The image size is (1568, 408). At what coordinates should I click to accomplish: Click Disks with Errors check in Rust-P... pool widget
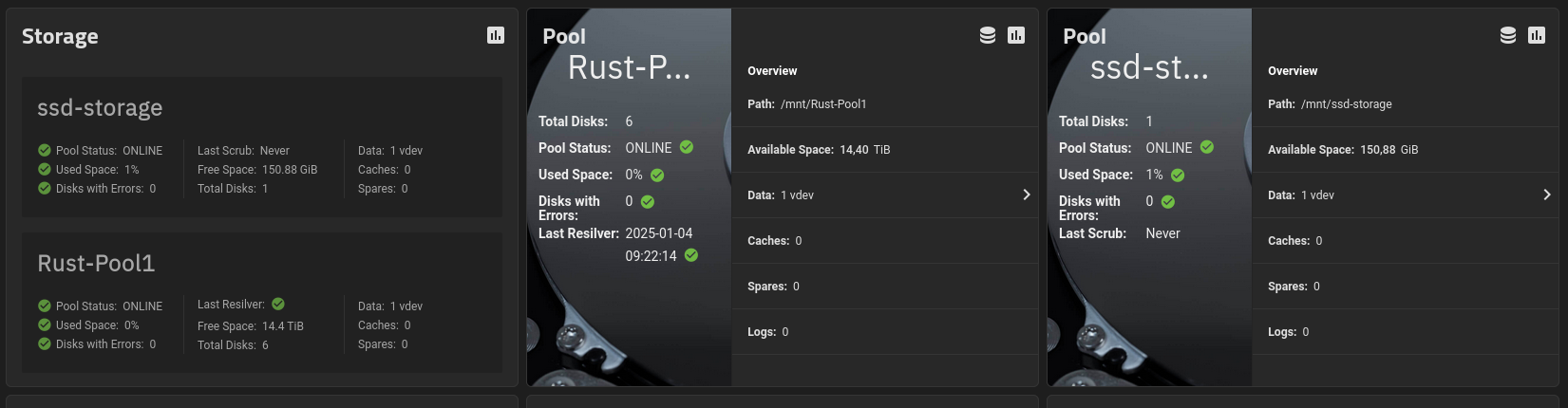pyautogui.click(x=648, y=202)
